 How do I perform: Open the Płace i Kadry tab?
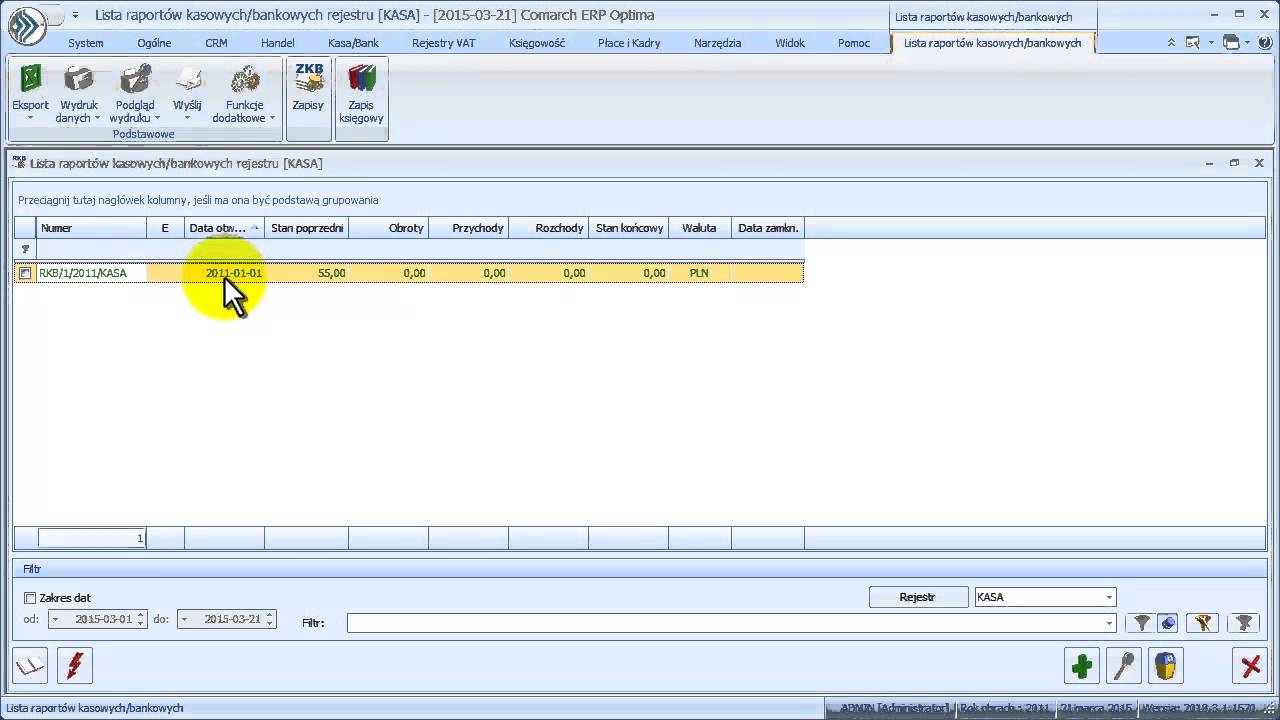click(629, 43)
